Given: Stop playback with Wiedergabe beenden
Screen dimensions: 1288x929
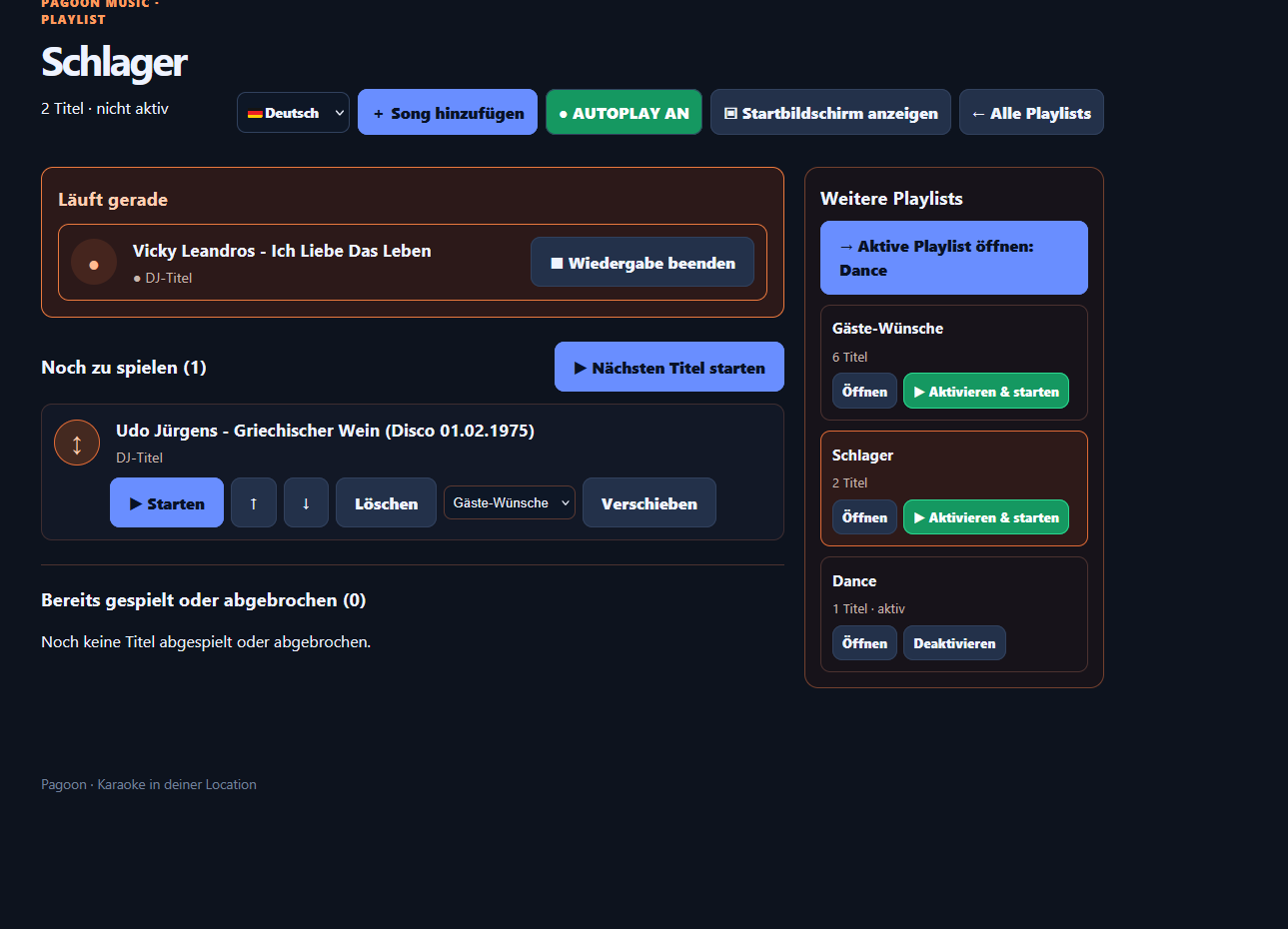Looking at the screenshot, I should tap(643, 263).
